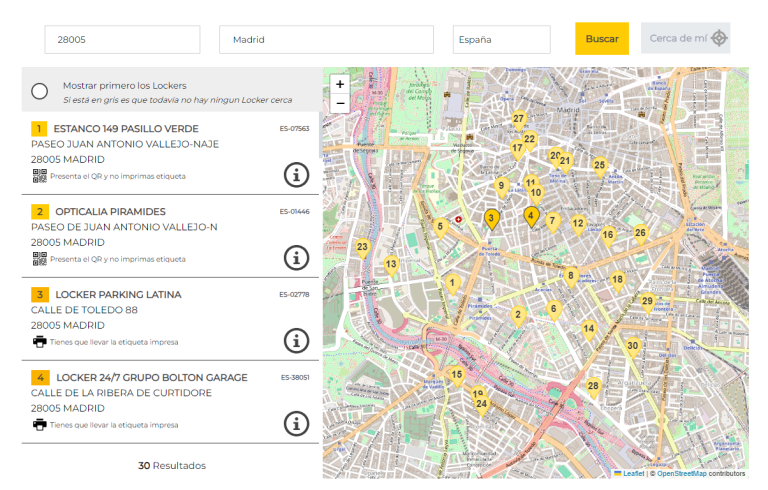Select map marker 16
This screenshot has height=490, width=768.
(608, 237)
